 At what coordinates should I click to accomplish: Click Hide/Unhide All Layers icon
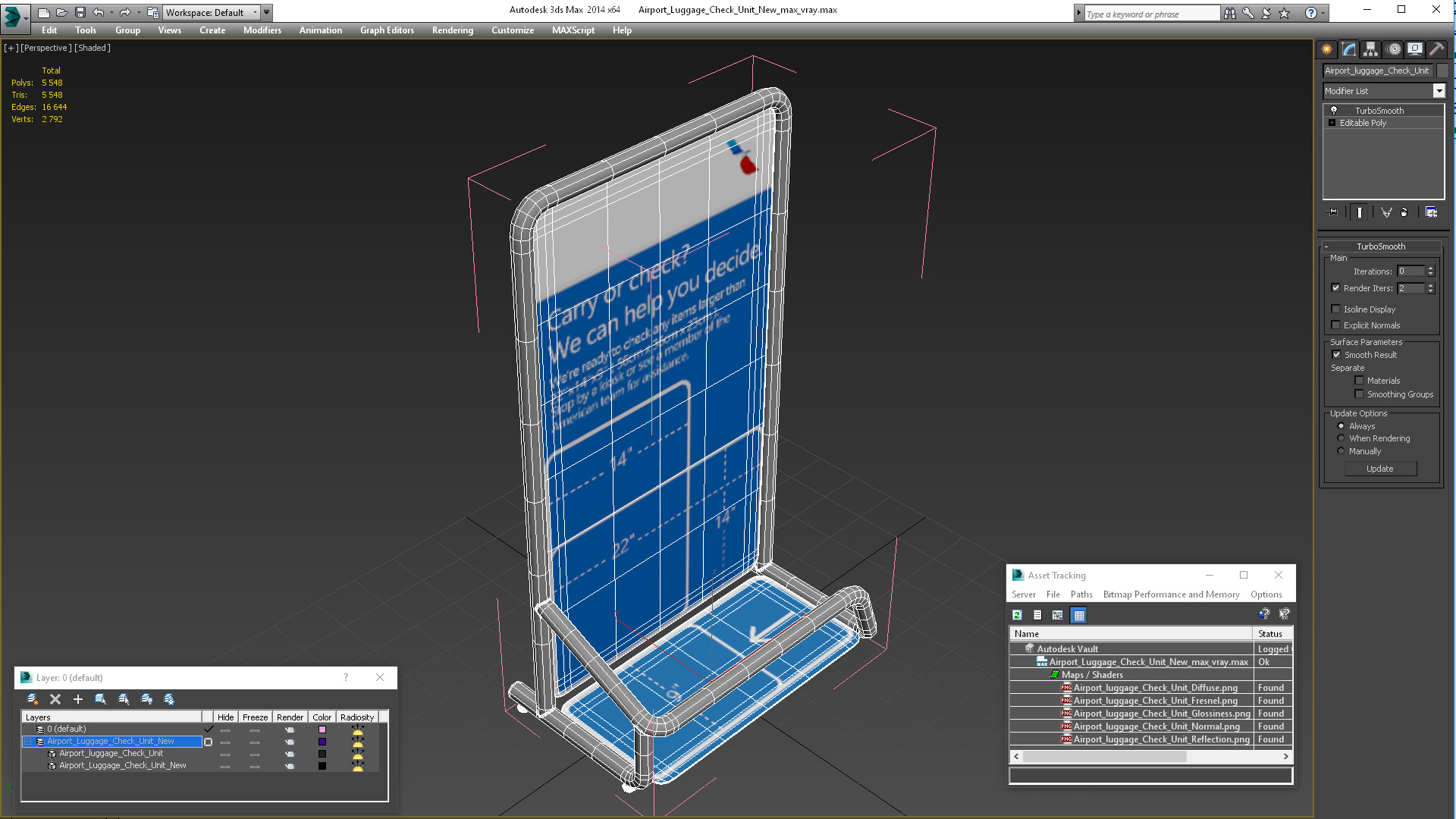pyautogui.click(x=146, y=699)
